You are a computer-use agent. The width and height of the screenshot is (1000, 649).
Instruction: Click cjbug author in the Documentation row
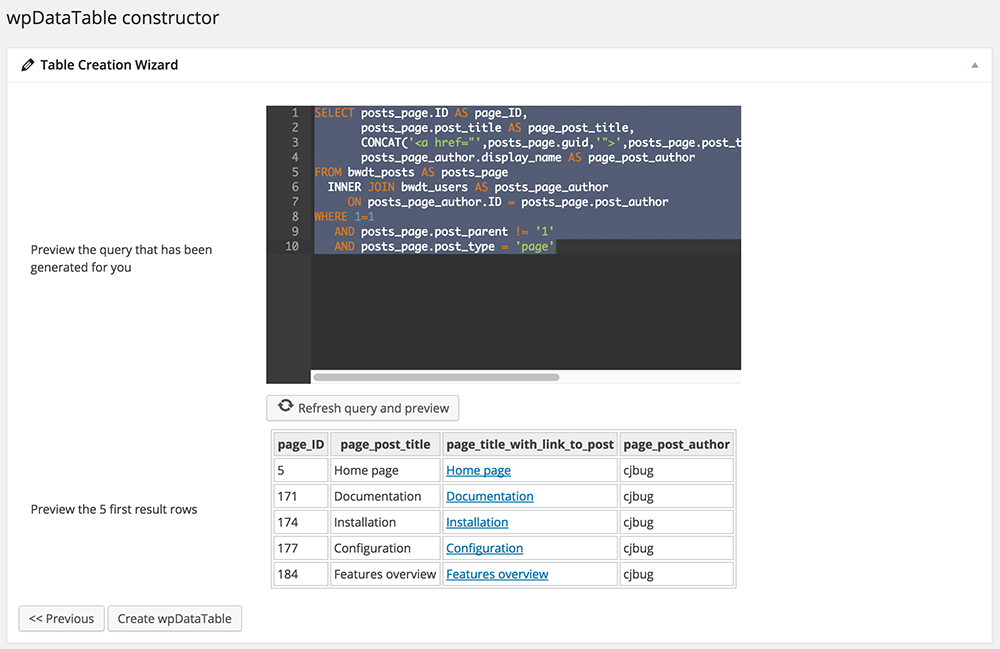coord(677,497)
